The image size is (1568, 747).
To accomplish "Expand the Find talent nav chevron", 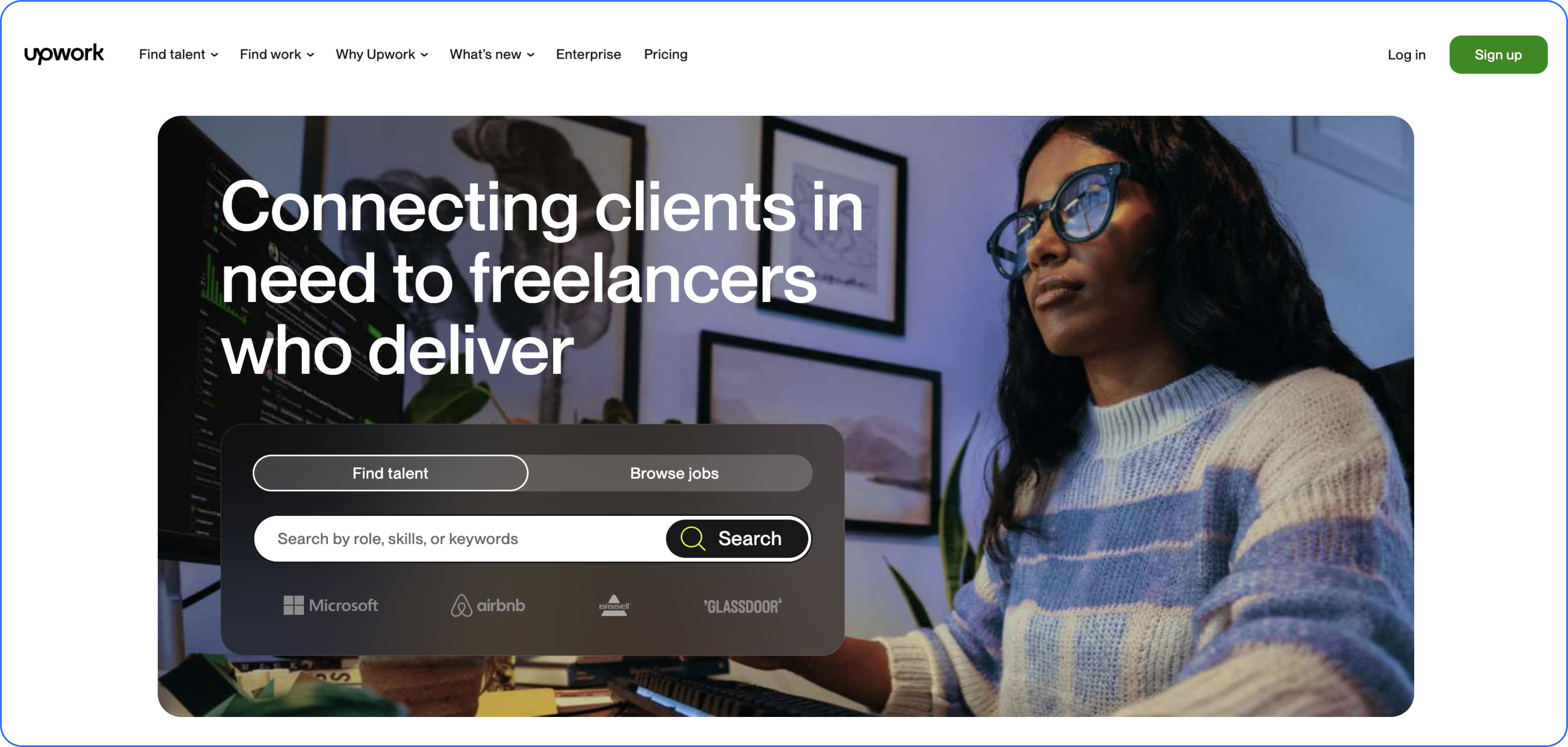I will [214, 55].
